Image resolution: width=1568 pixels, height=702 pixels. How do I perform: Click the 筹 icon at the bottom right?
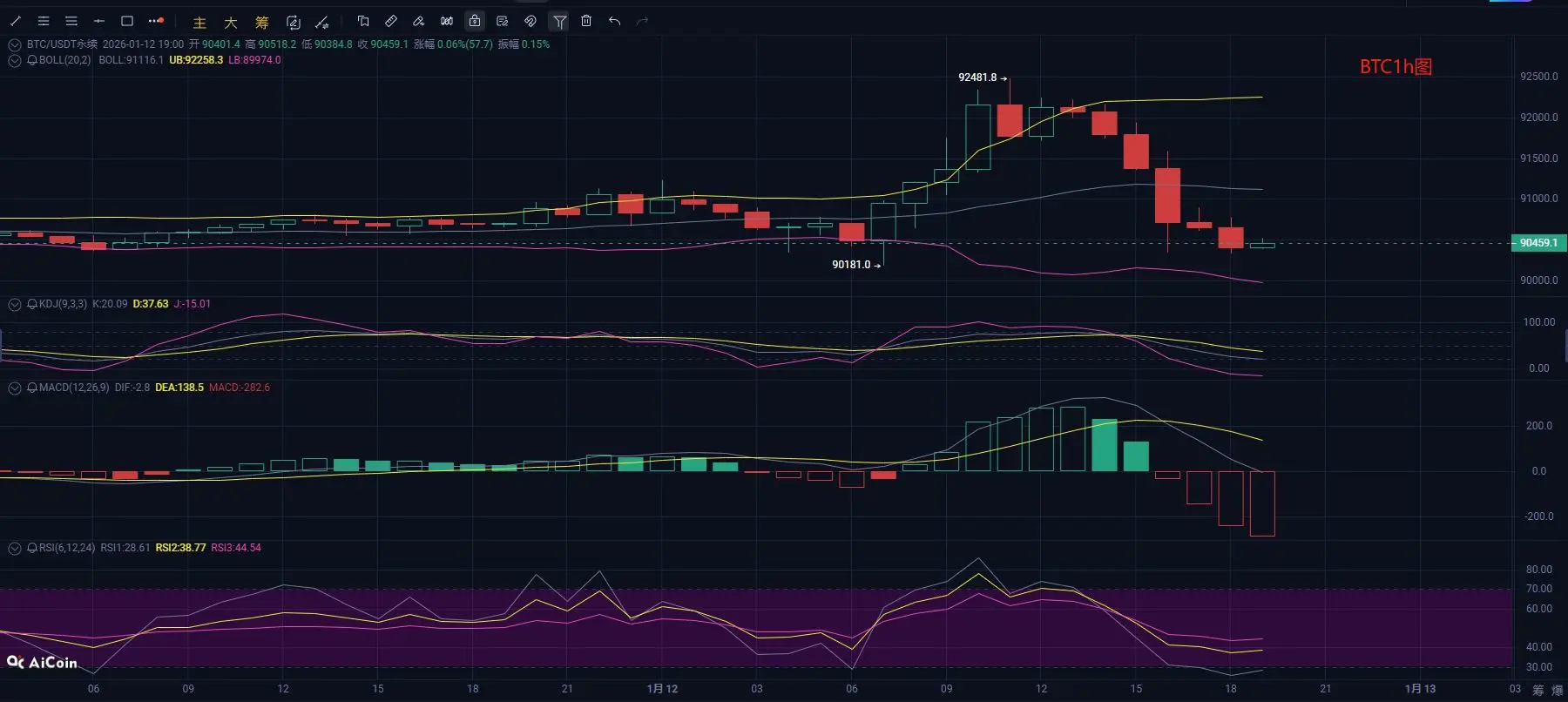click(x=1538, y=690)
